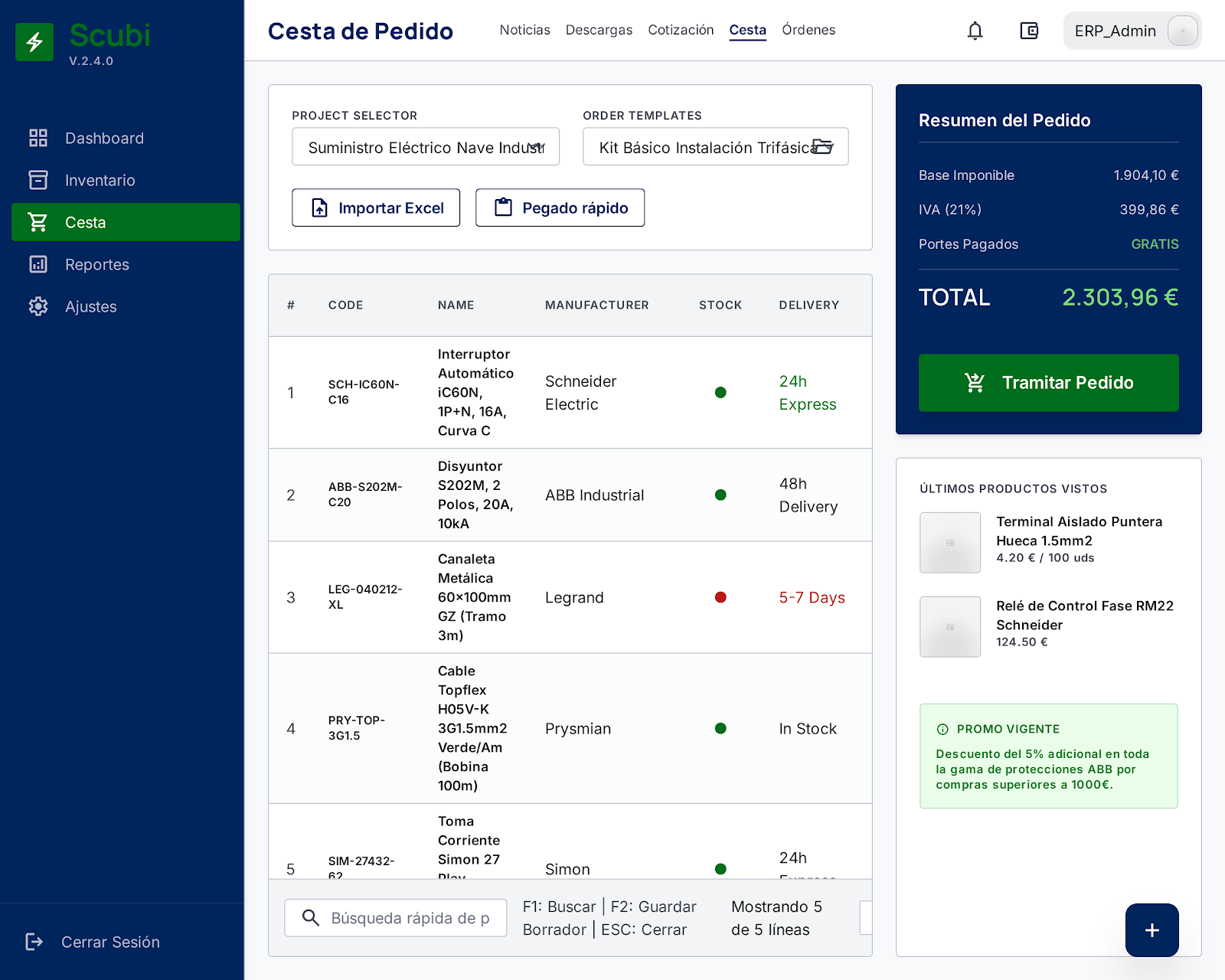Click the Tramitar Pedido button
1225x980 pixels.
(x=1048, y=383)
